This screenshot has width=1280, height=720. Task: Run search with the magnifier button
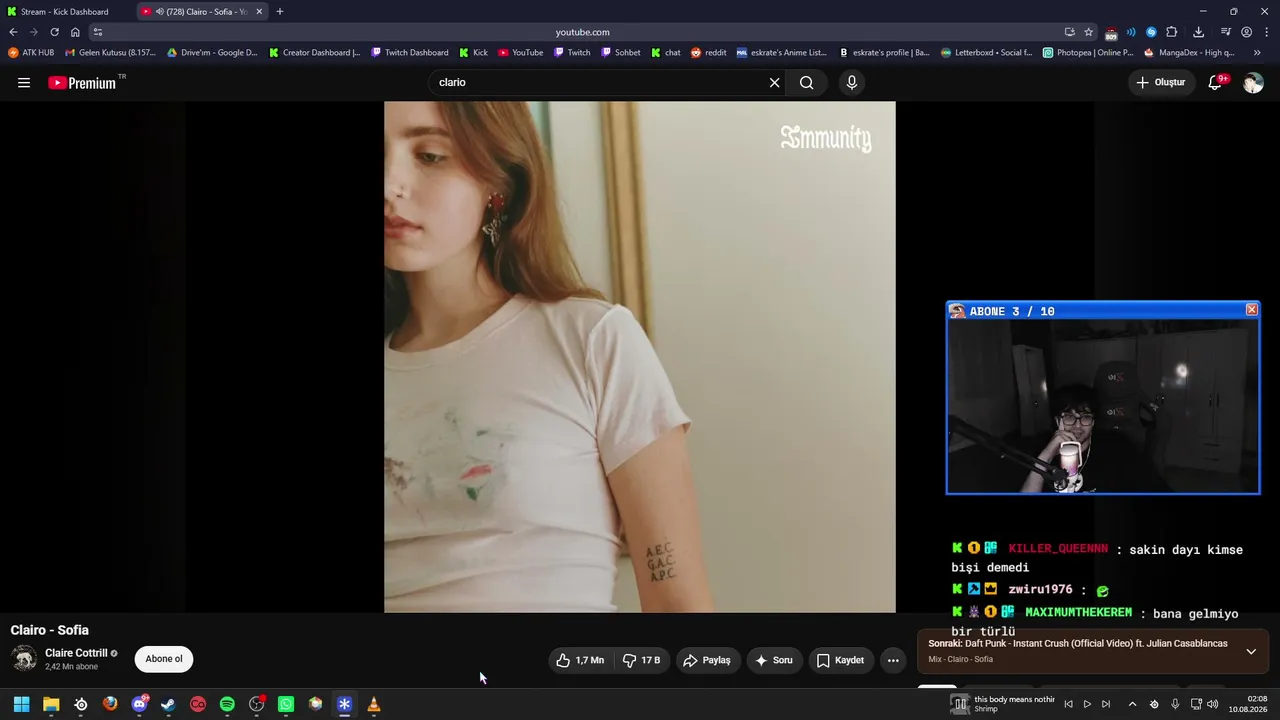click(x=807, y=83)
